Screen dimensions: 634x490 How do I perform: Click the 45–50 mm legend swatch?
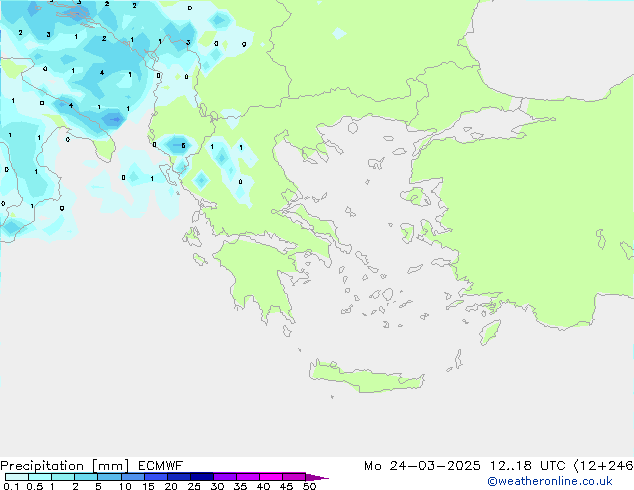click(294, 477)
